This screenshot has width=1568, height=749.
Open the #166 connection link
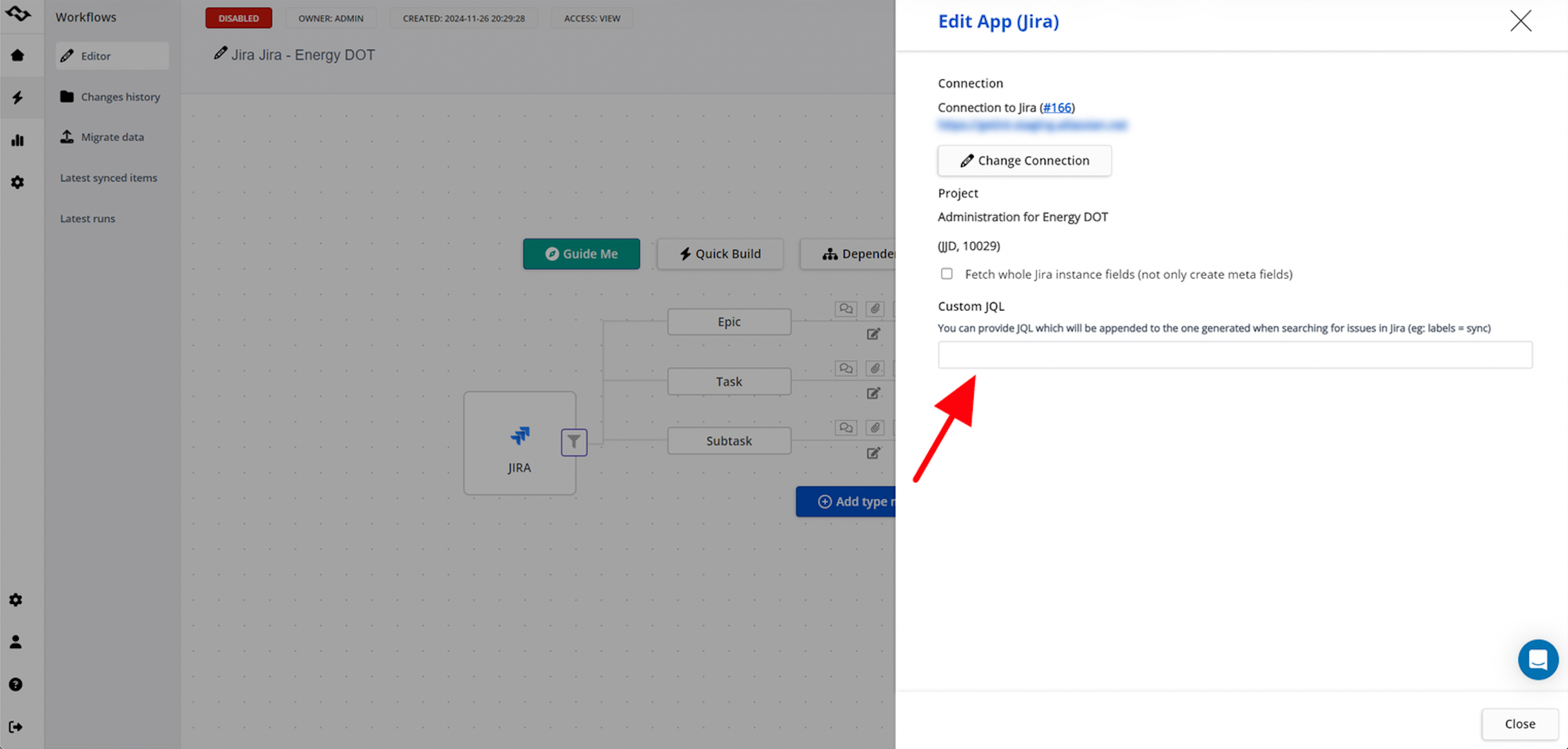(1057, 108)
